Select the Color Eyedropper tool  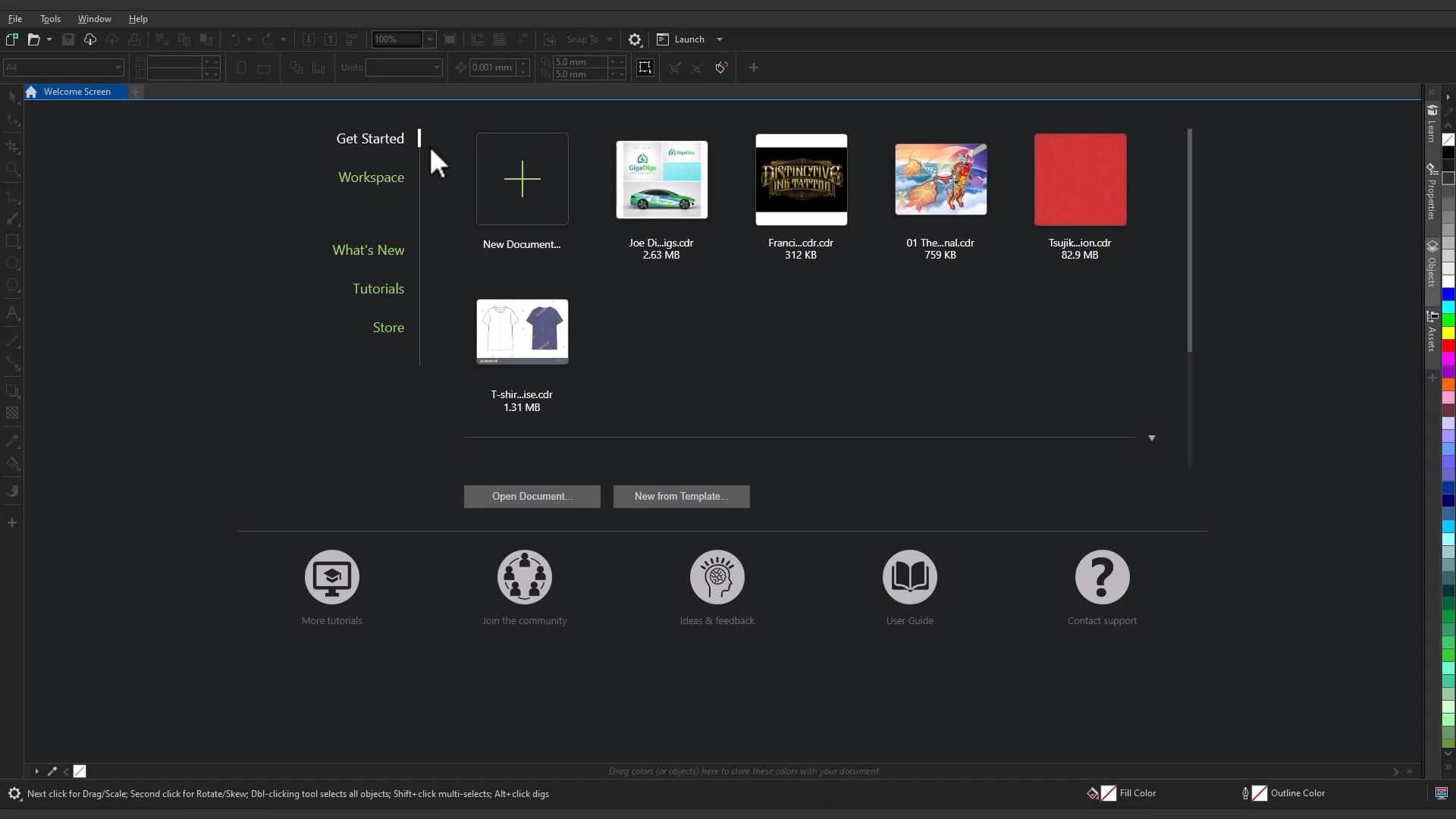pos(12,441)
